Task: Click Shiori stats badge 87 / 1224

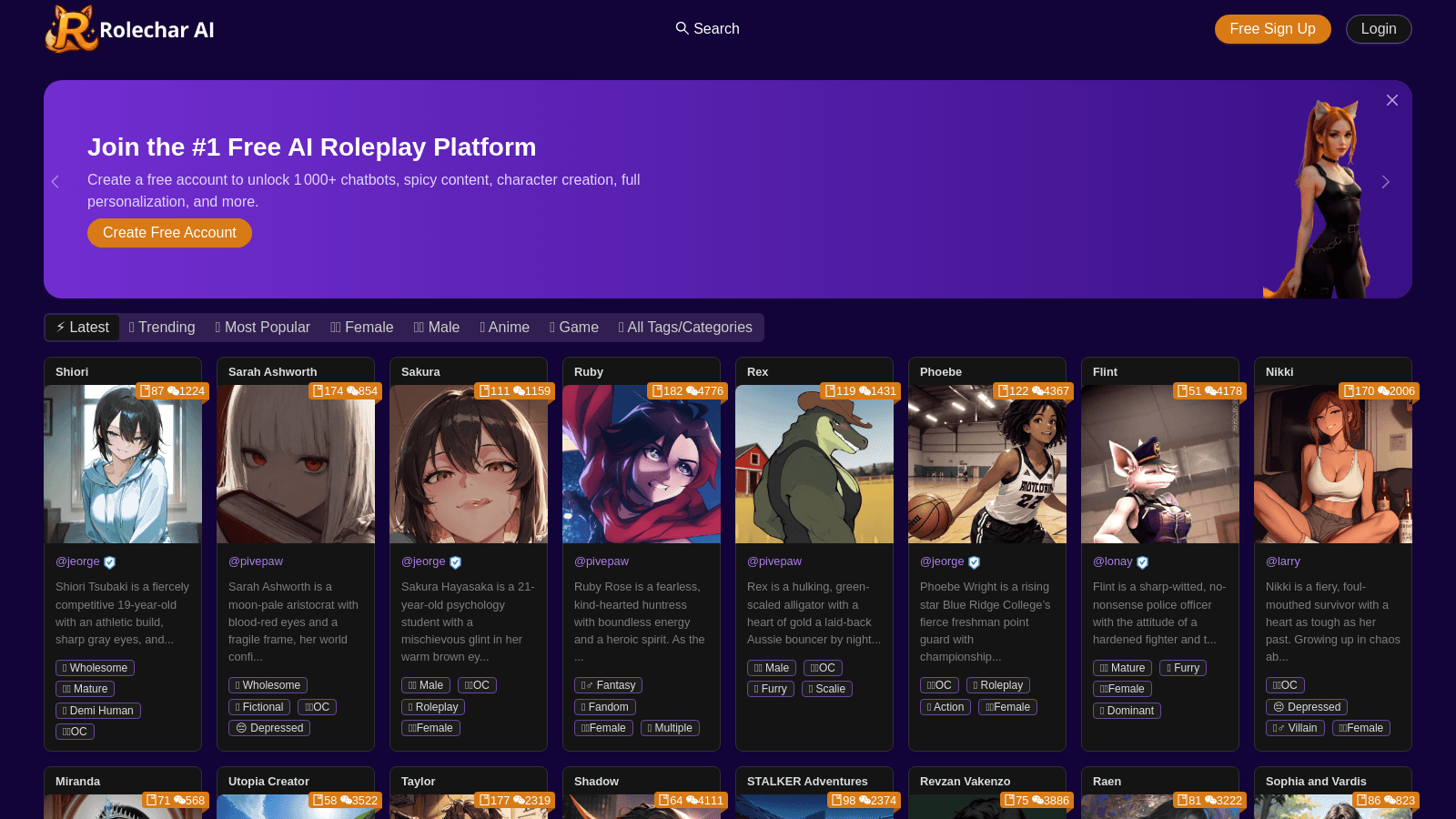Action: [x=173, y=391]
